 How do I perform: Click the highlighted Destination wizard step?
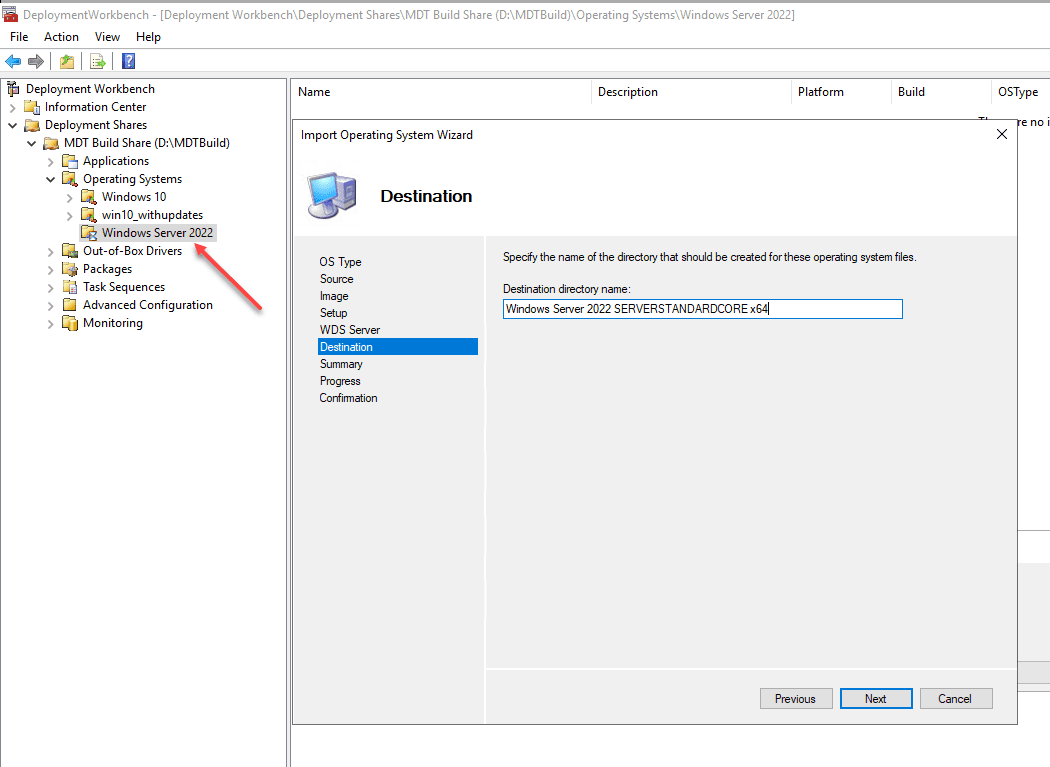pyautogui.click(x=398, y=346)
